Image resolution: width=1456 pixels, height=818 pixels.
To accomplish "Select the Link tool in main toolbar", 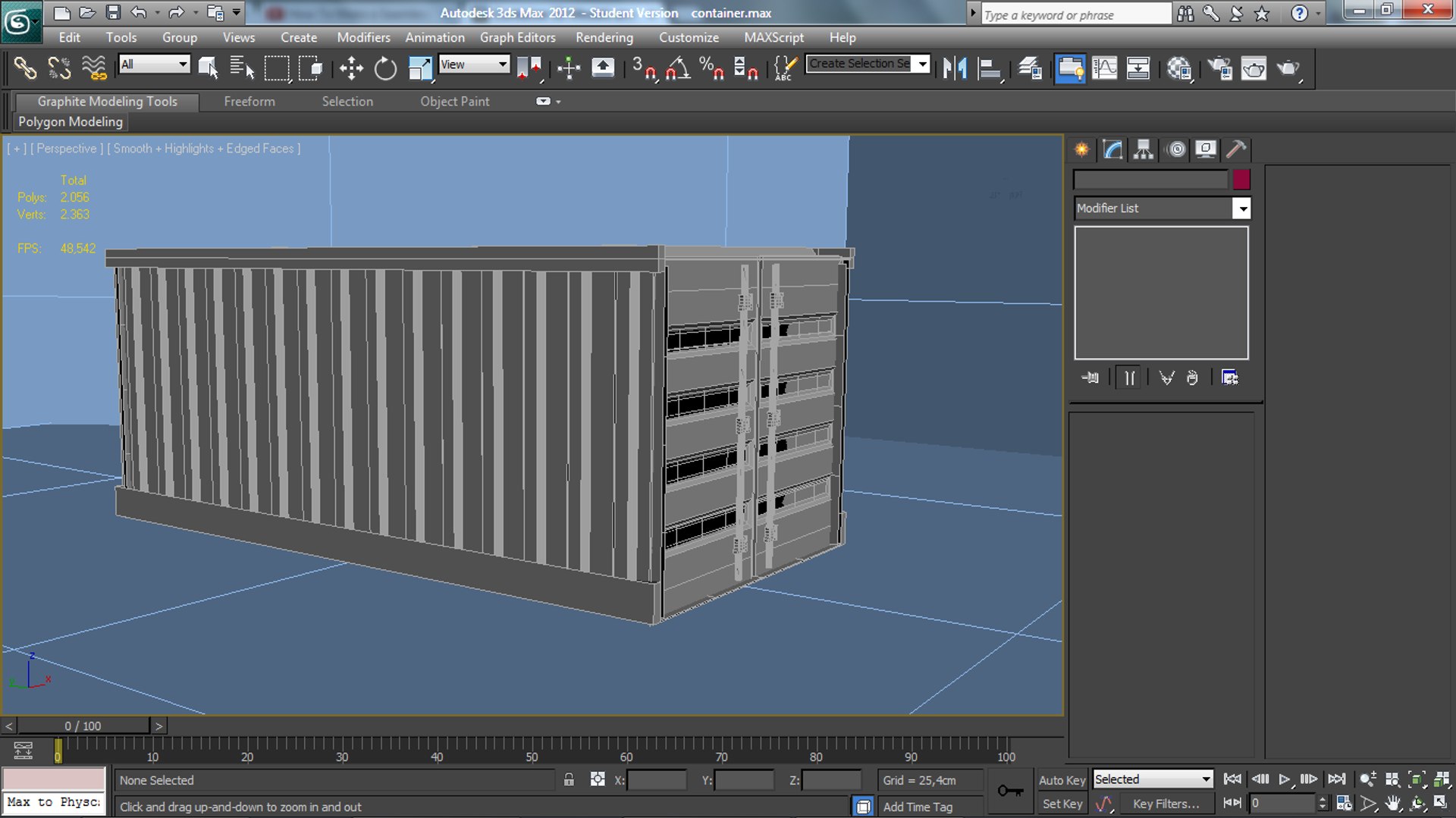I will tap(25, 68).
